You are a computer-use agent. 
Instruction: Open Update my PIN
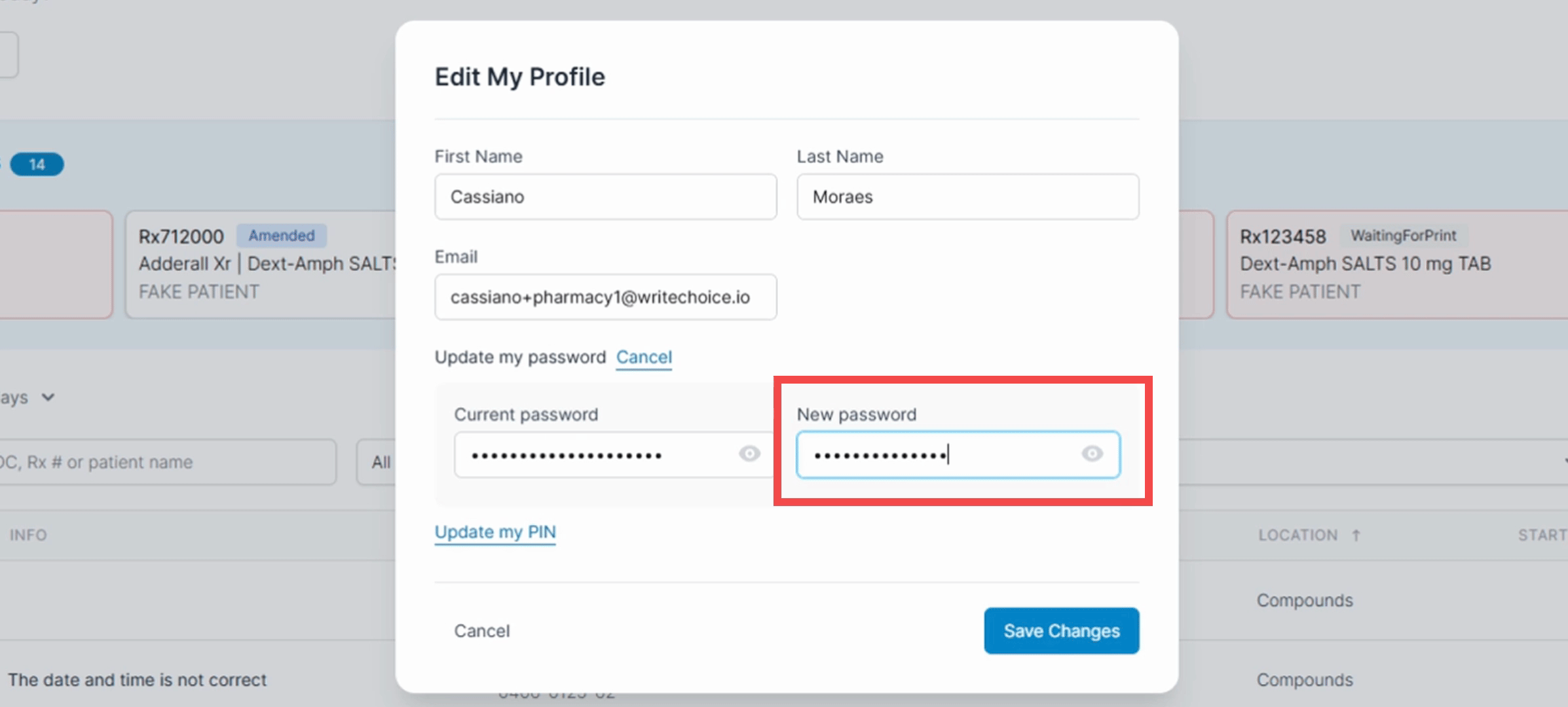[495, 532]
